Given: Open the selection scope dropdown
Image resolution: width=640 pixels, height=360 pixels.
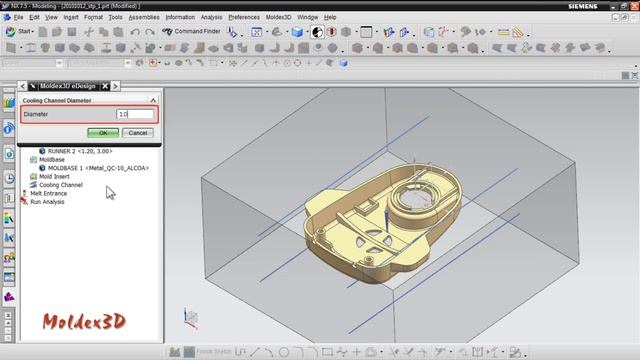Looking at the screenshot, I should point(127,63).
